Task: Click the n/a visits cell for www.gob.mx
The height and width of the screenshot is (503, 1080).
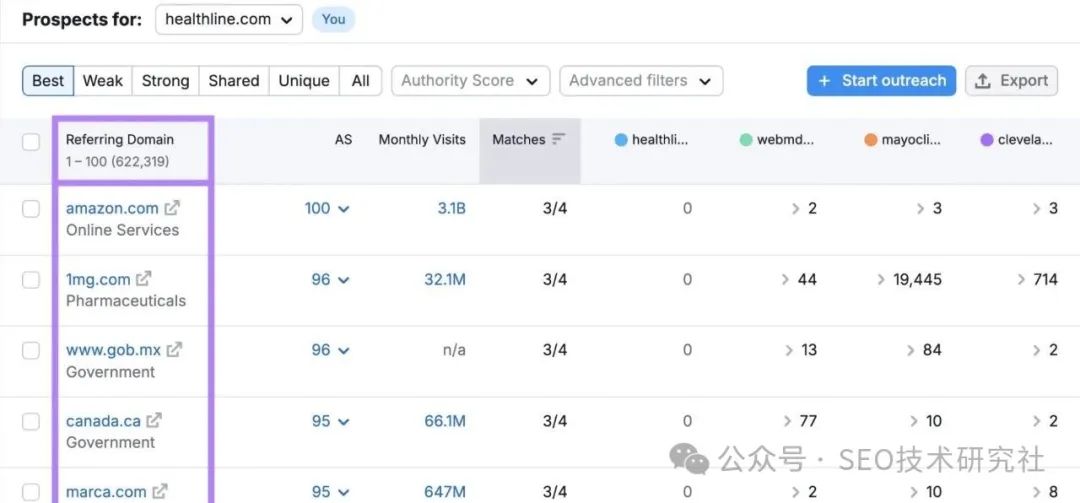Action: coord(454,350)
